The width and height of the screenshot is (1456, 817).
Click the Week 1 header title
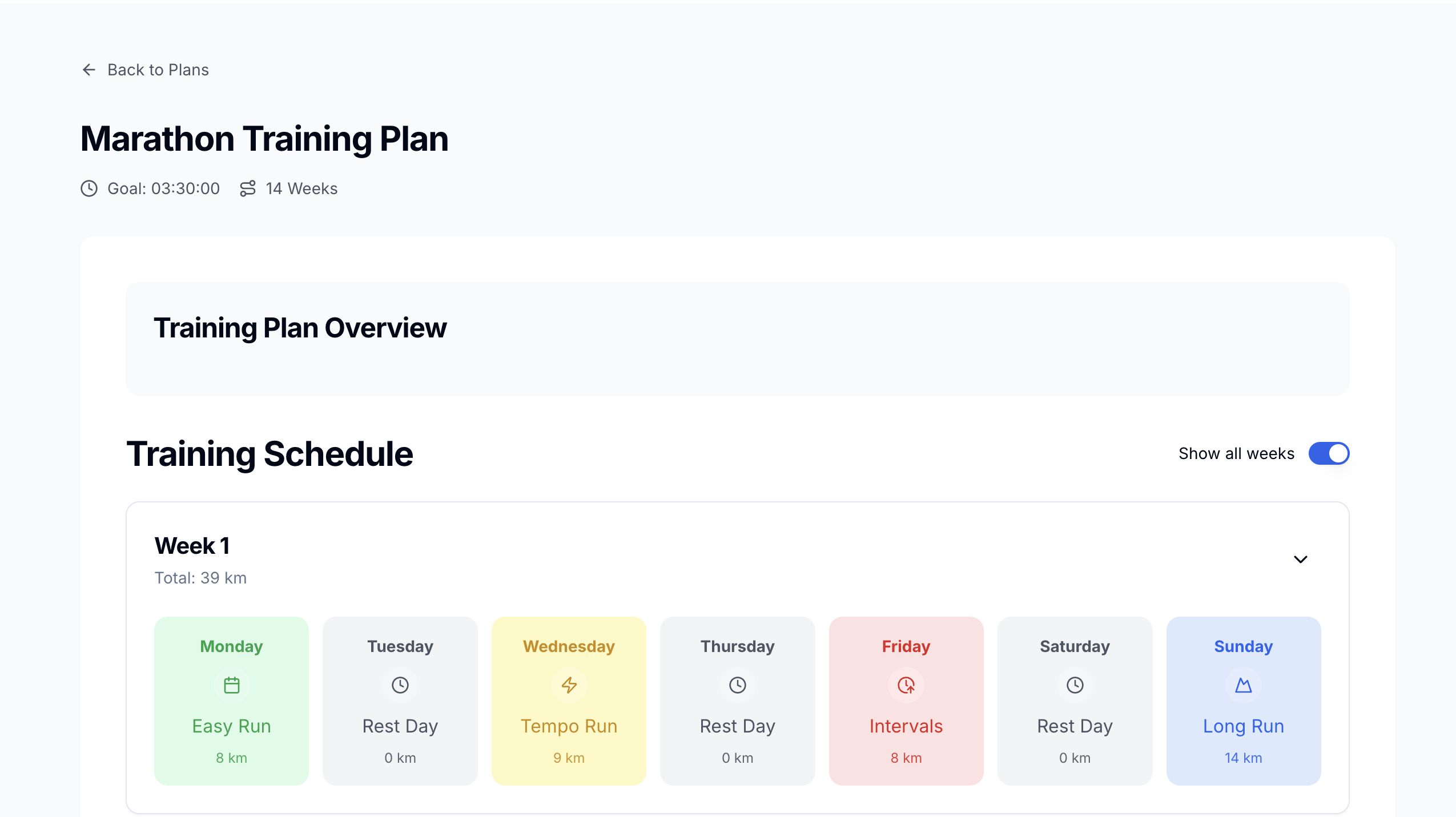pos(192,546)
